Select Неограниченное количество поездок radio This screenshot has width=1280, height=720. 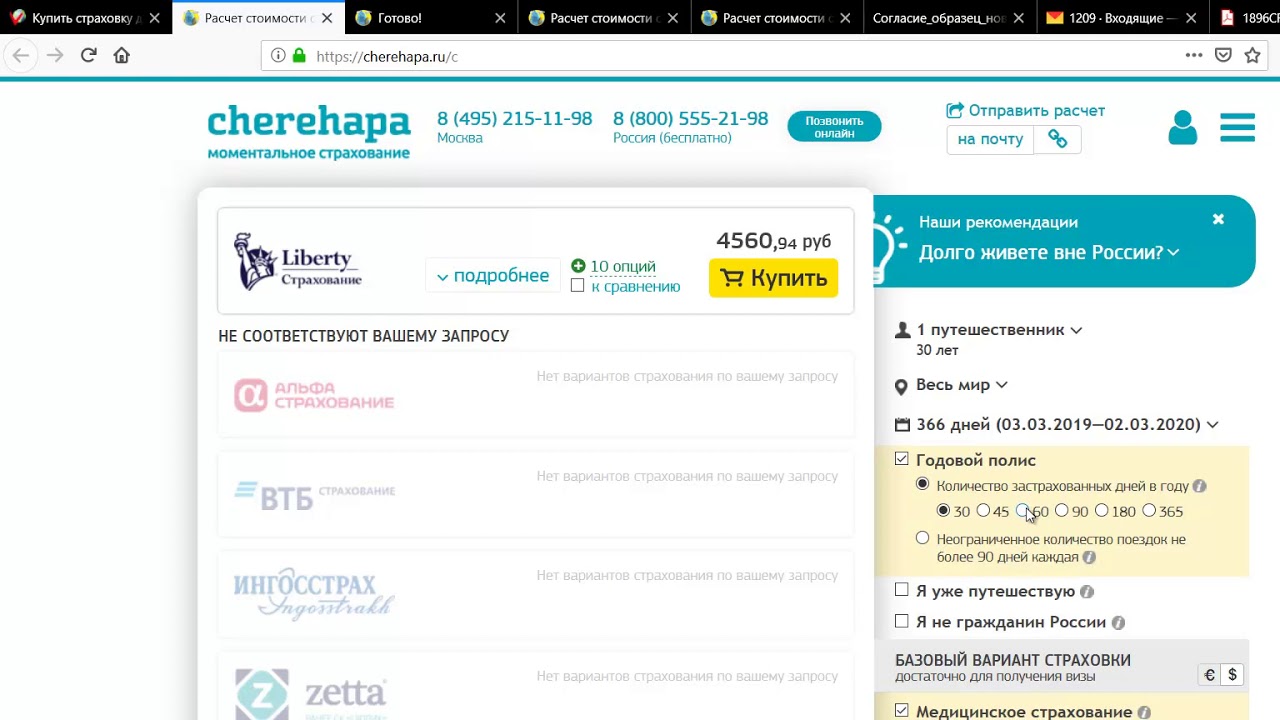pyautogui.click(x=923, y=538)
